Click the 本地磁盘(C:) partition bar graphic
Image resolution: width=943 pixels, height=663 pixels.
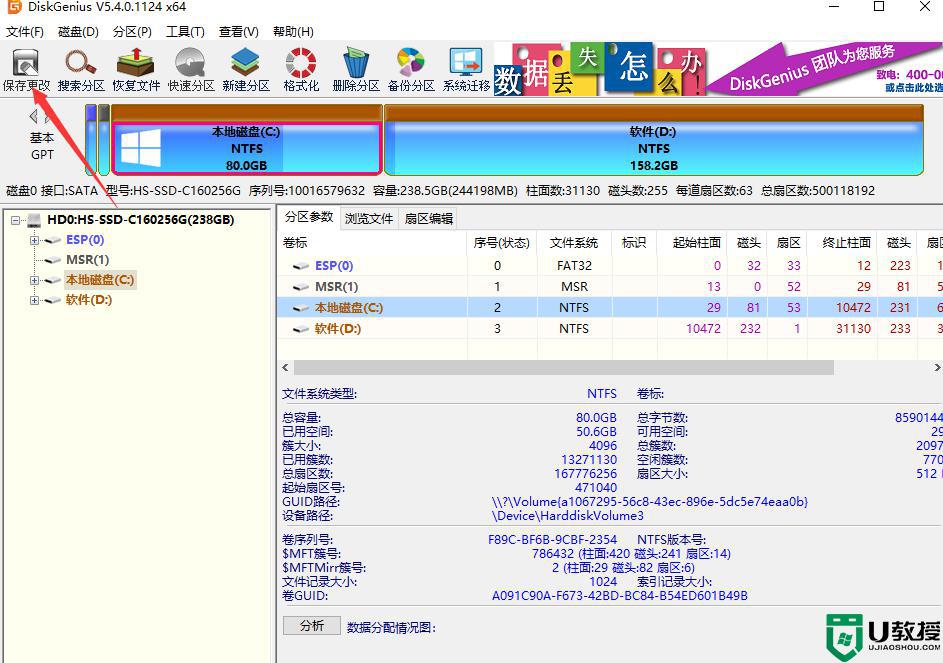coord(245,145)
